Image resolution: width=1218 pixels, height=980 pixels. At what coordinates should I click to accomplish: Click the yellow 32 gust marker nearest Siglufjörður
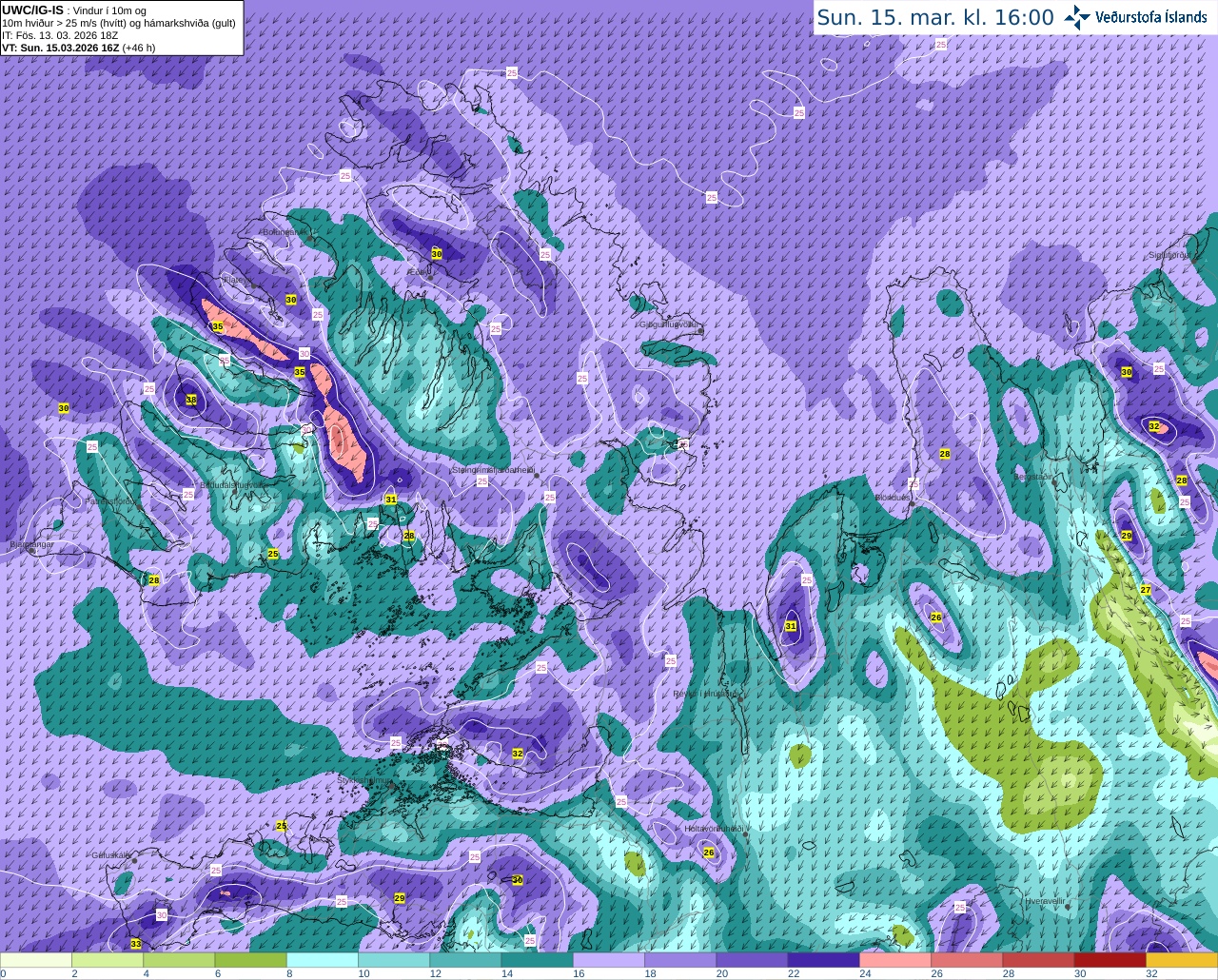coord(1154,426)
